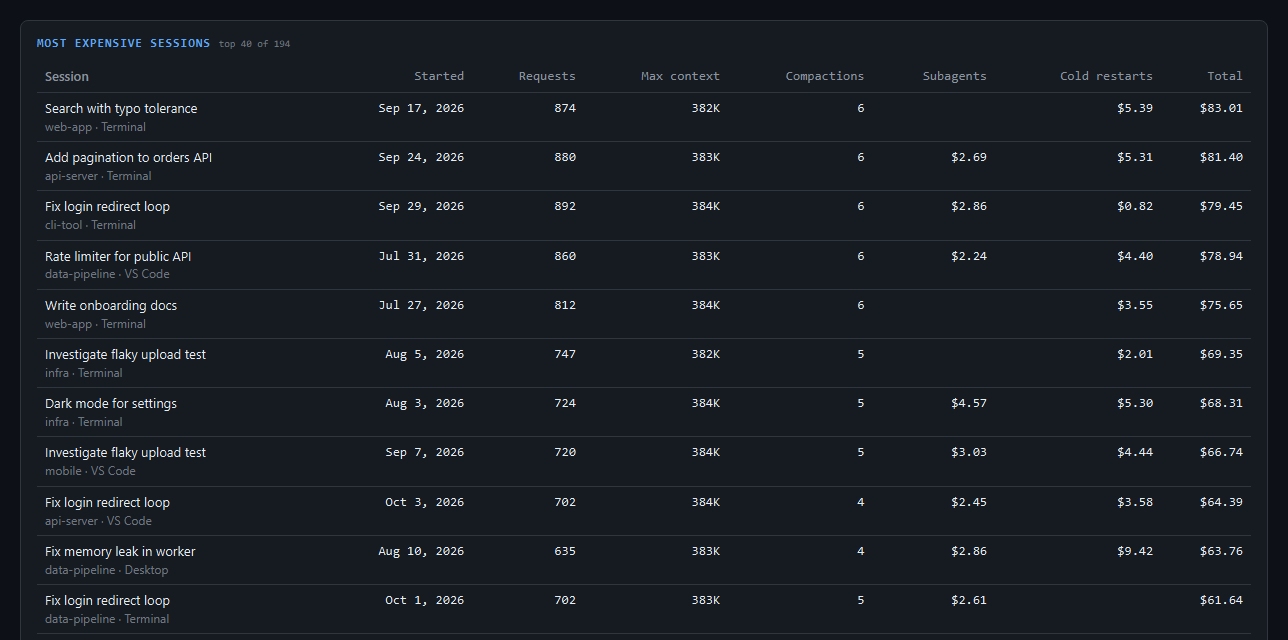Select the $78.94 total value

(x=1221, y=256)
